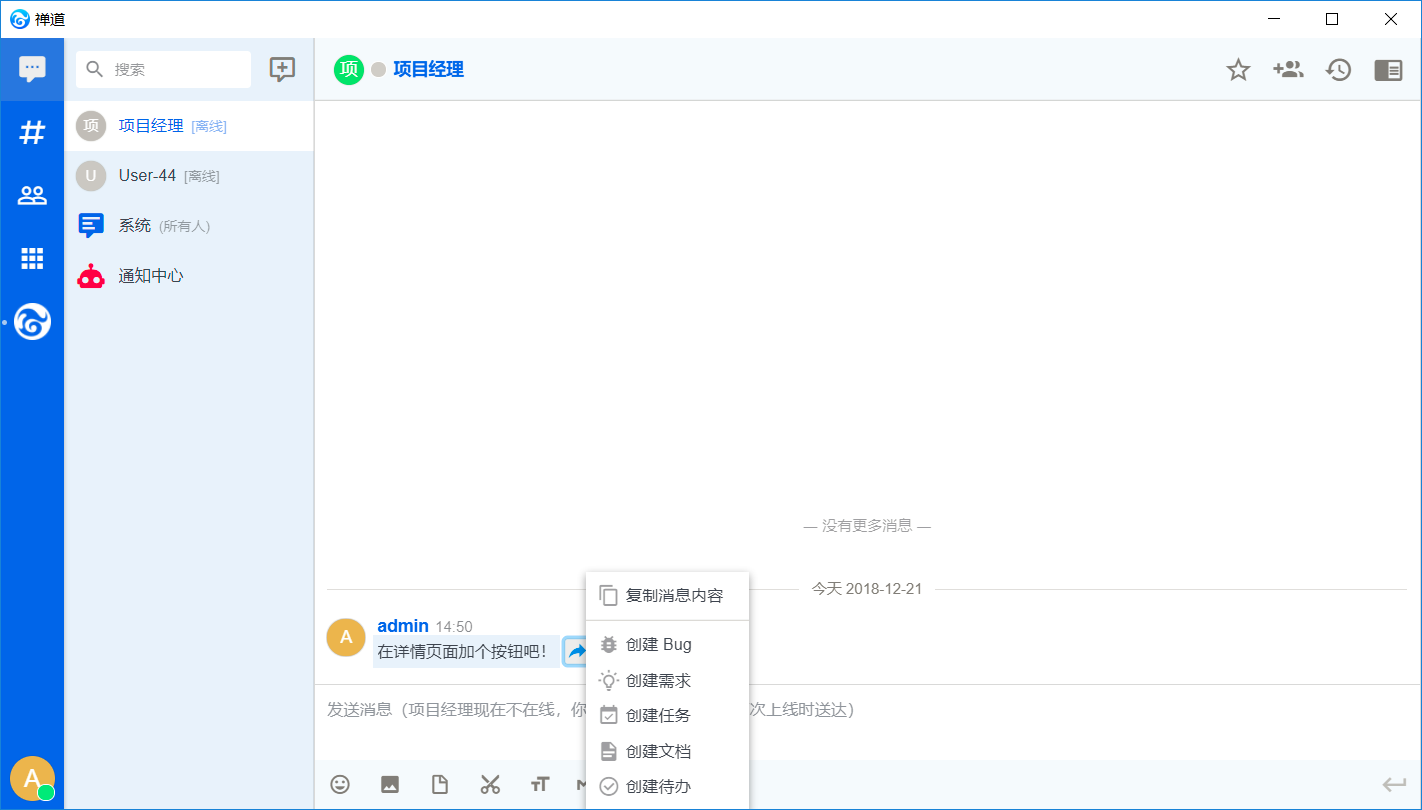
Task: Take a screenshot with the scissors icon
Action: click(490, 784)
